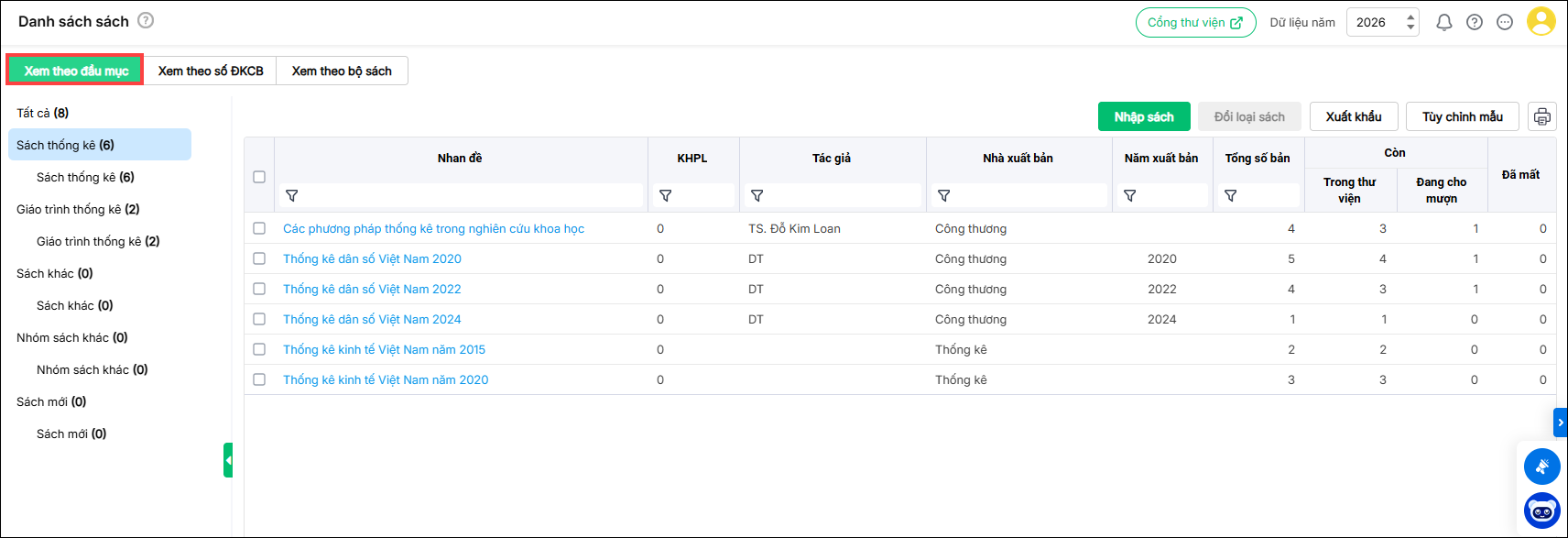
Task: Select Giáo trình thống kê (2) category
Action: click(x=78, y=210)
